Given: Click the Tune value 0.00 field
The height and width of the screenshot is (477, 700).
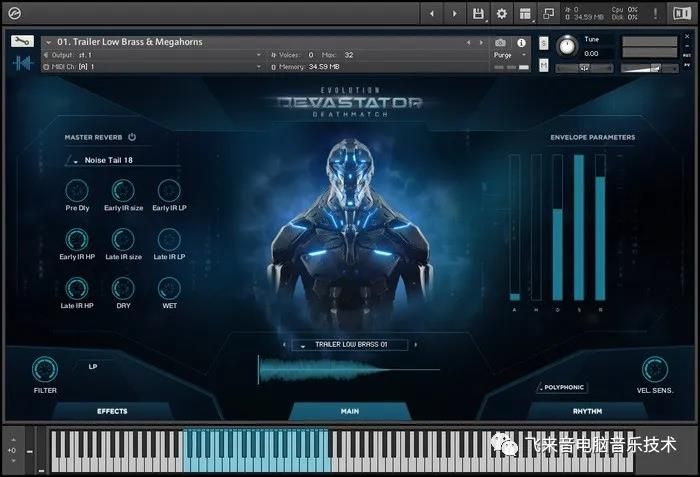Looking at the screenshot, I should pos(592,54).
